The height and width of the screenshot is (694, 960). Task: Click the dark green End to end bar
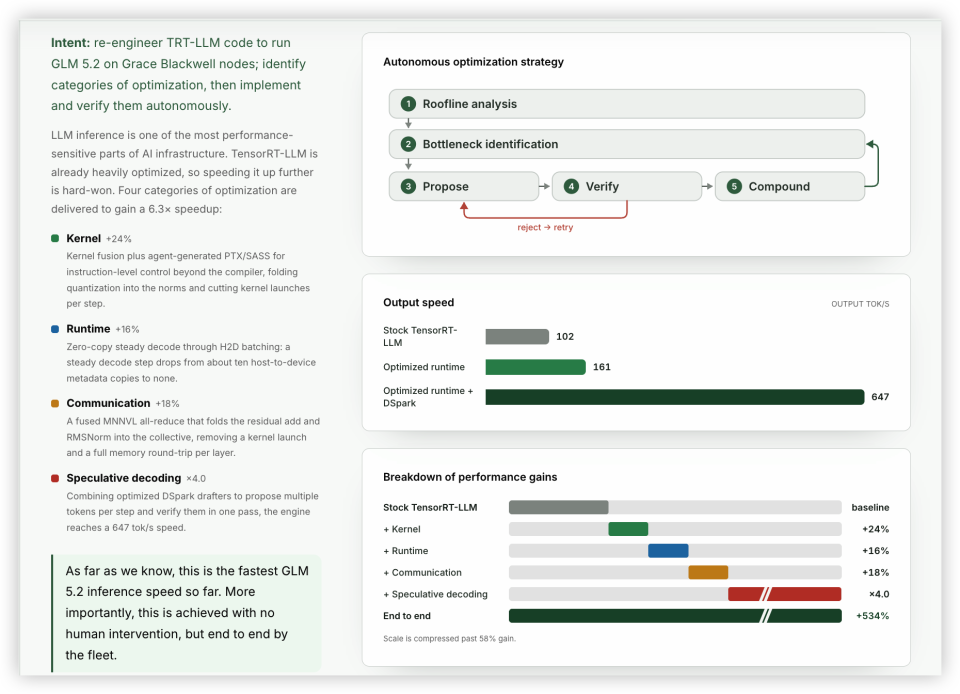tap(675, 616)
